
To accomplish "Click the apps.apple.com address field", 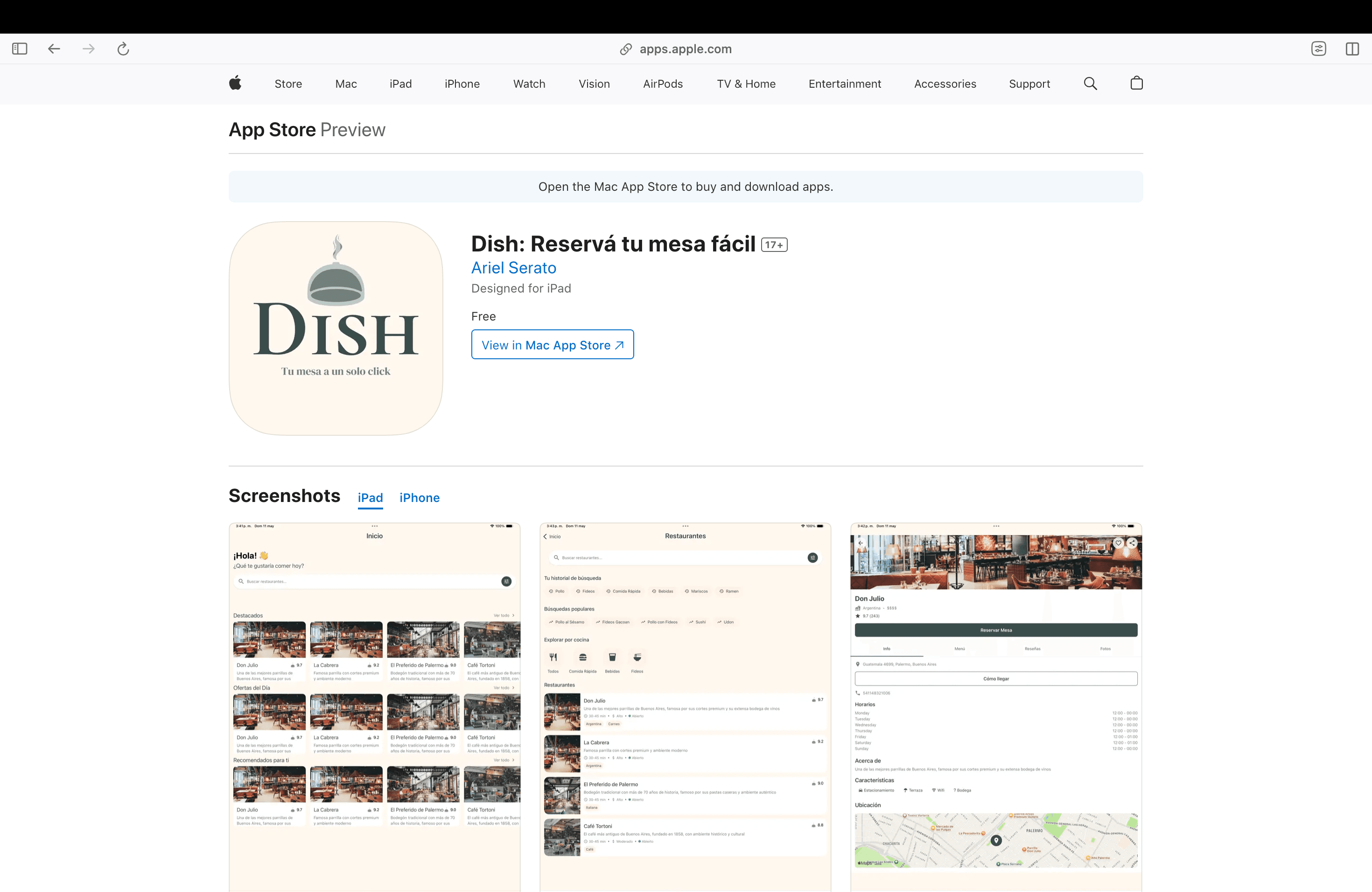I will tap(686, 49).
